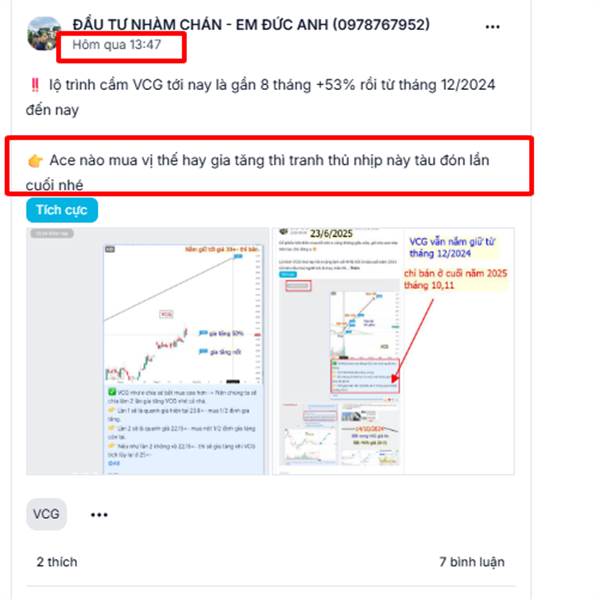
Task: Click the blue VCG vẫn nắm giữ note
Action: pos(452,247)
